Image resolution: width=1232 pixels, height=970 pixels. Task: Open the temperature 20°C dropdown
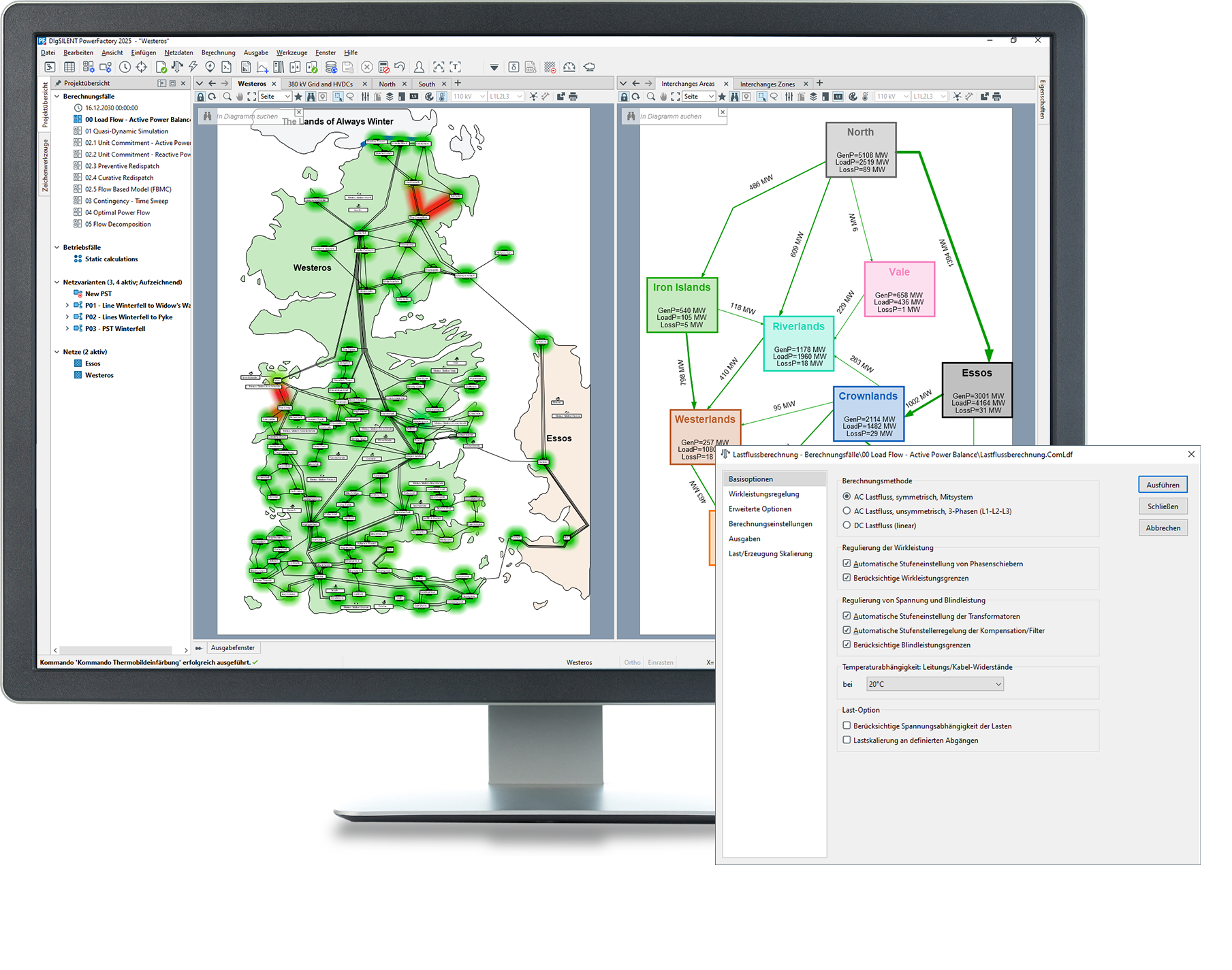(934, 684)
